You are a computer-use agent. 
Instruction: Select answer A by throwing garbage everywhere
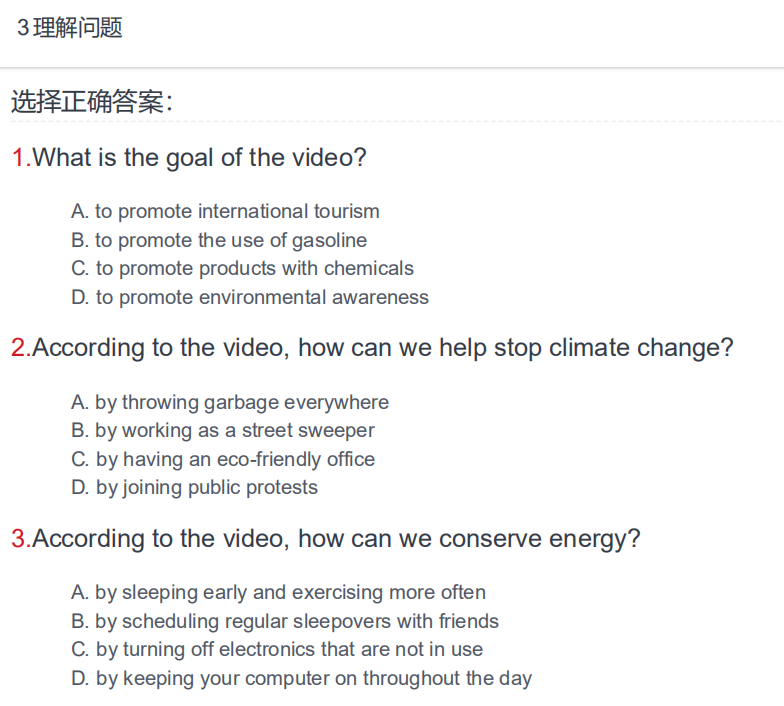coord(230,402)
